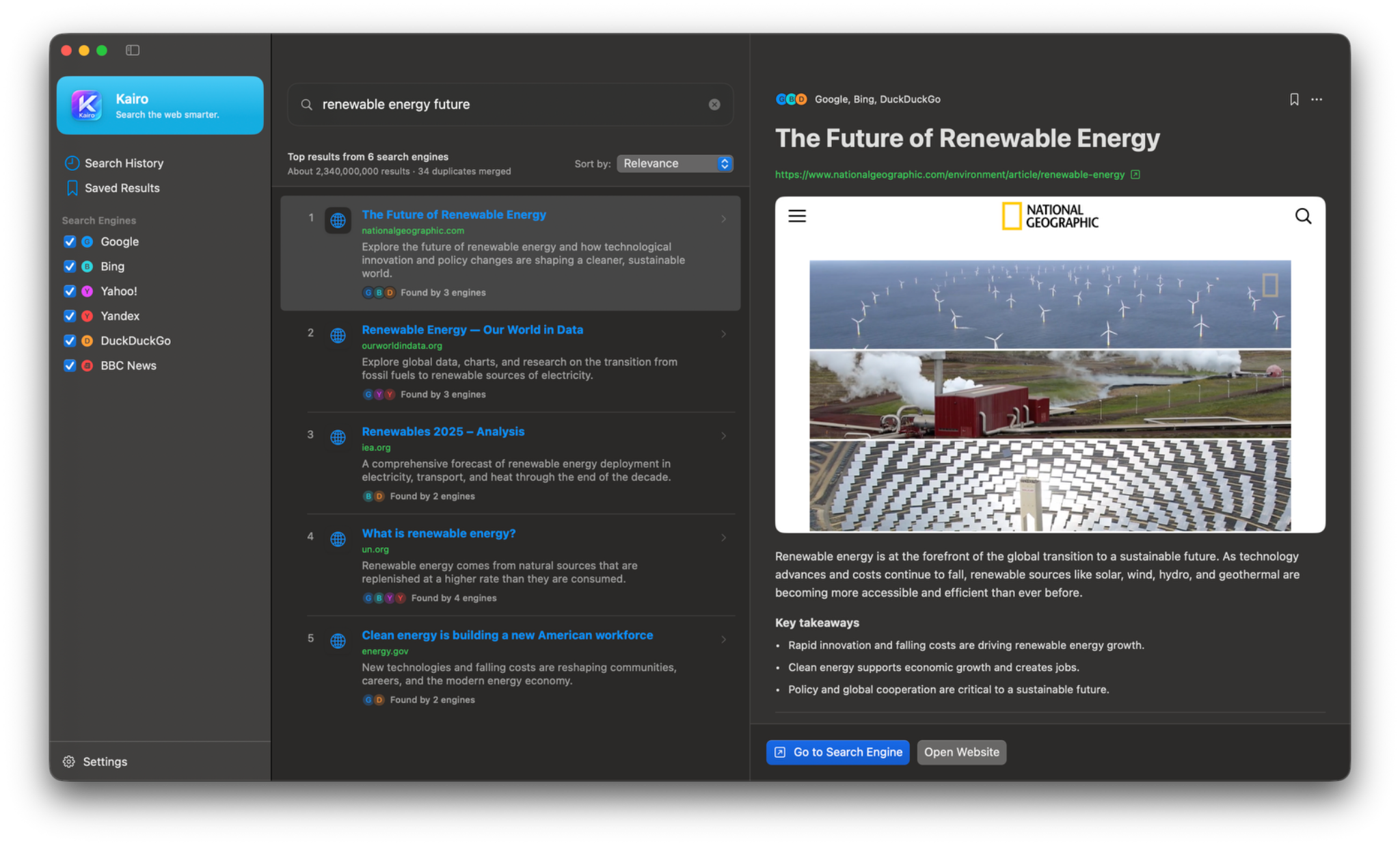Viewport: 1400px width, 846px height.
Task: Toggle the DuckDuckGo search engine checkbox
Action: coord(70,341)
